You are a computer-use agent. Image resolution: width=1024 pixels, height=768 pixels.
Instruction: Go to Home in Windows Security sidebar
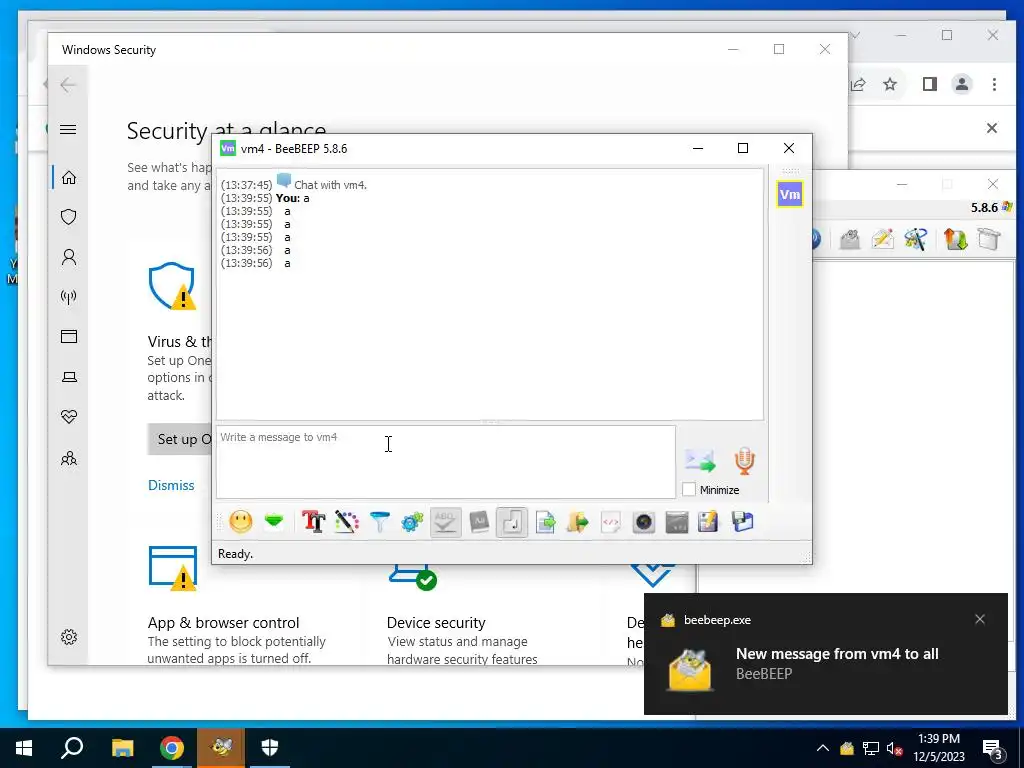[x=69, y=178]
